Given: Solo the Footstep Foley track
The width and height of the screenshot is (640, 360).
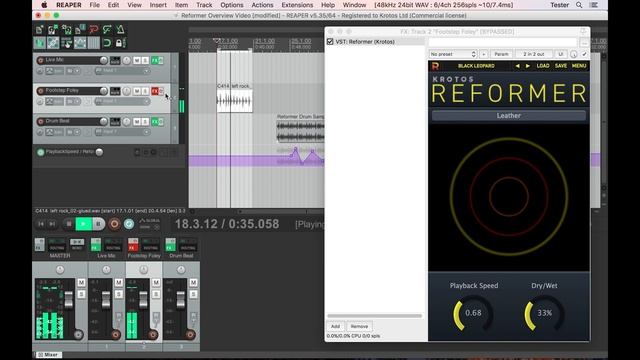Looking at the screenshot, I should point(145,91).
